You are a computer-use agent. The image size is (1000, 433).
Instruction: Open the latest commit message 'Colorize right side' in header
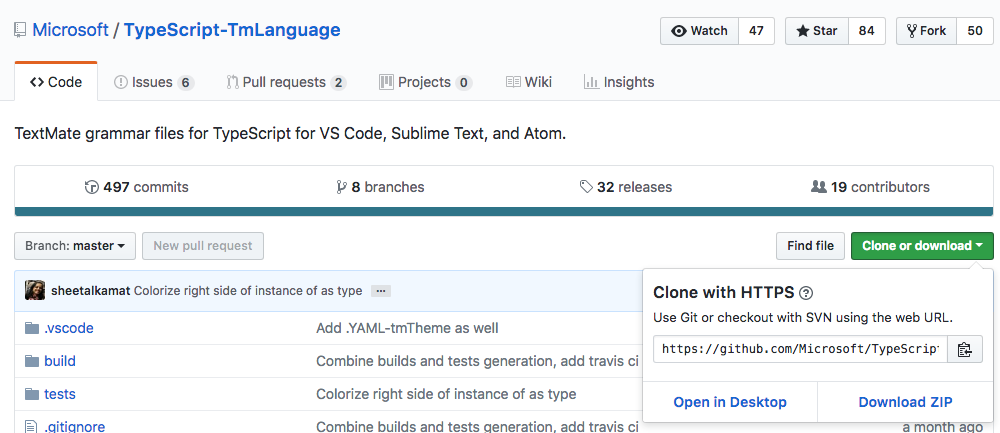(x=248, y=291)
